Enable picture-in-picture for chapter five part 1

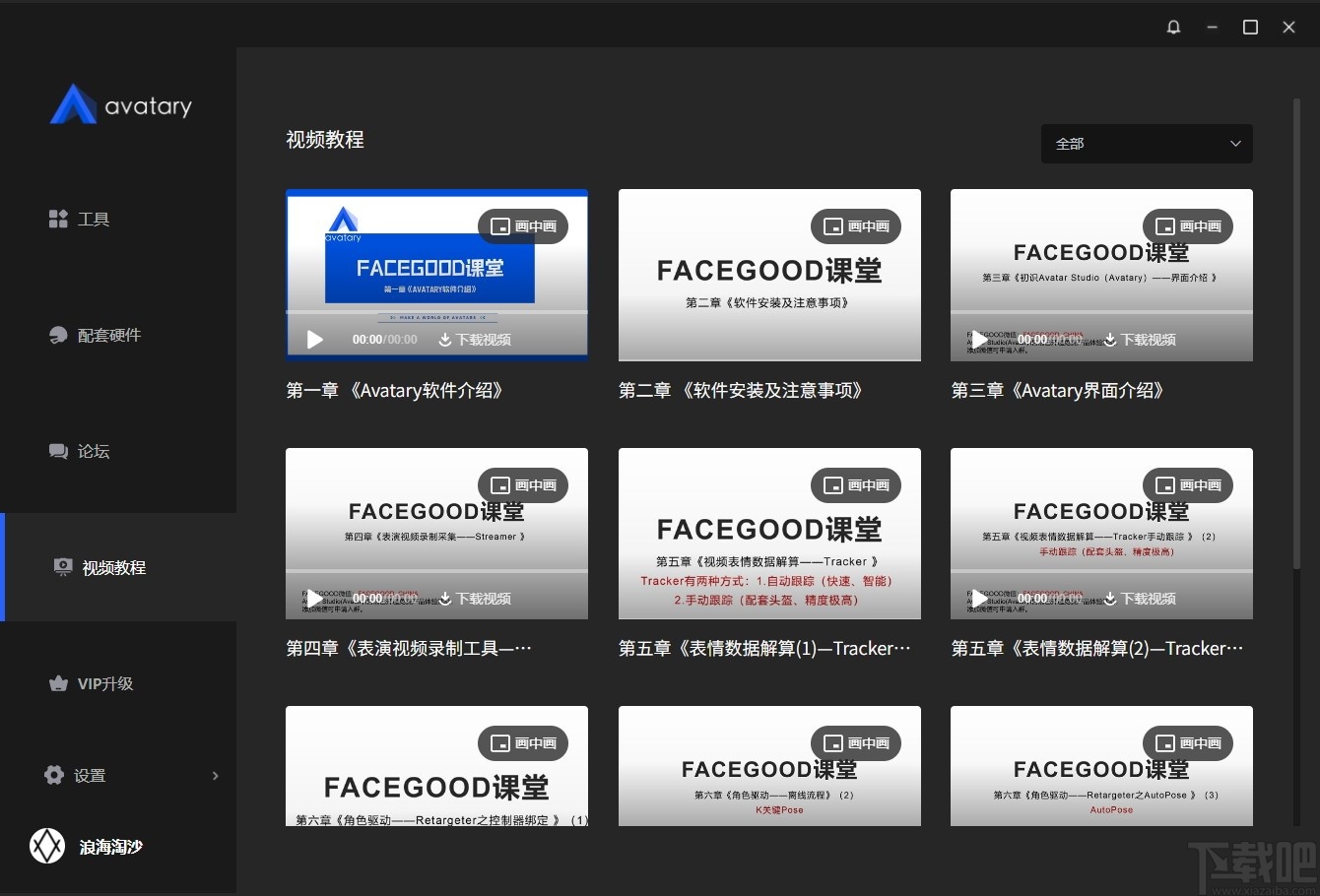(x=856, y=485)
